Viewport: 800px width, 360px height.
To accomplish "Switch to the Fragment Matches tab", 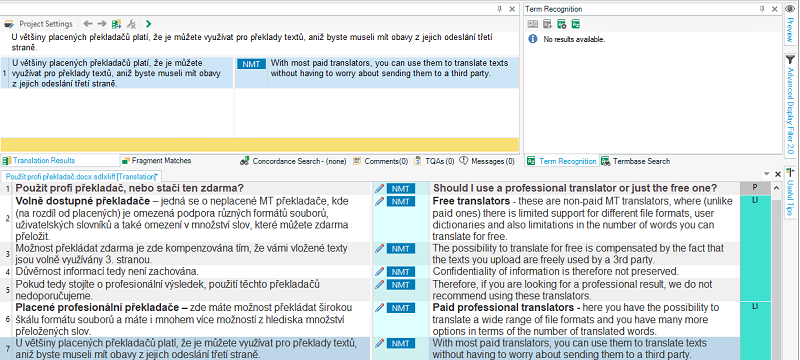I will [x=156, y=161].
